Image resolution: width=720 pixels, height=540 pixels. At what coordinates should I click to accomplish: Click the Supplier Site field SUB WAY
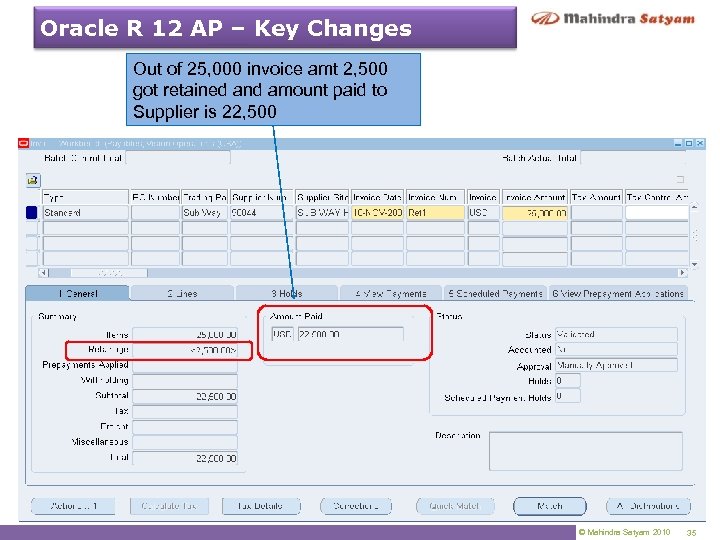click(322, 213)
